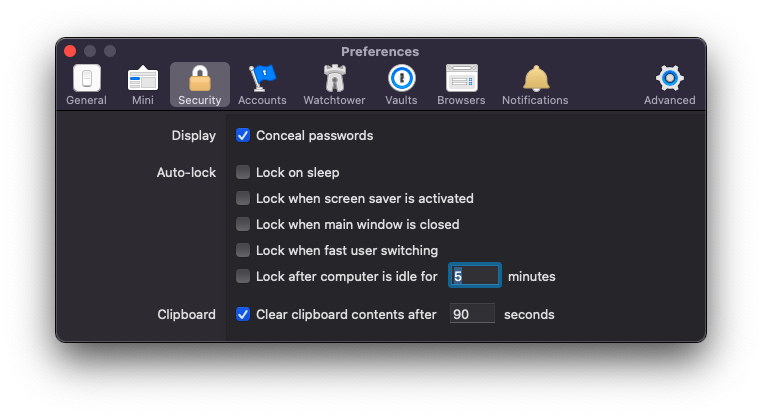
Task: Click the idle minutes input field
Action: pyautogui.click(x=475, y=276)
